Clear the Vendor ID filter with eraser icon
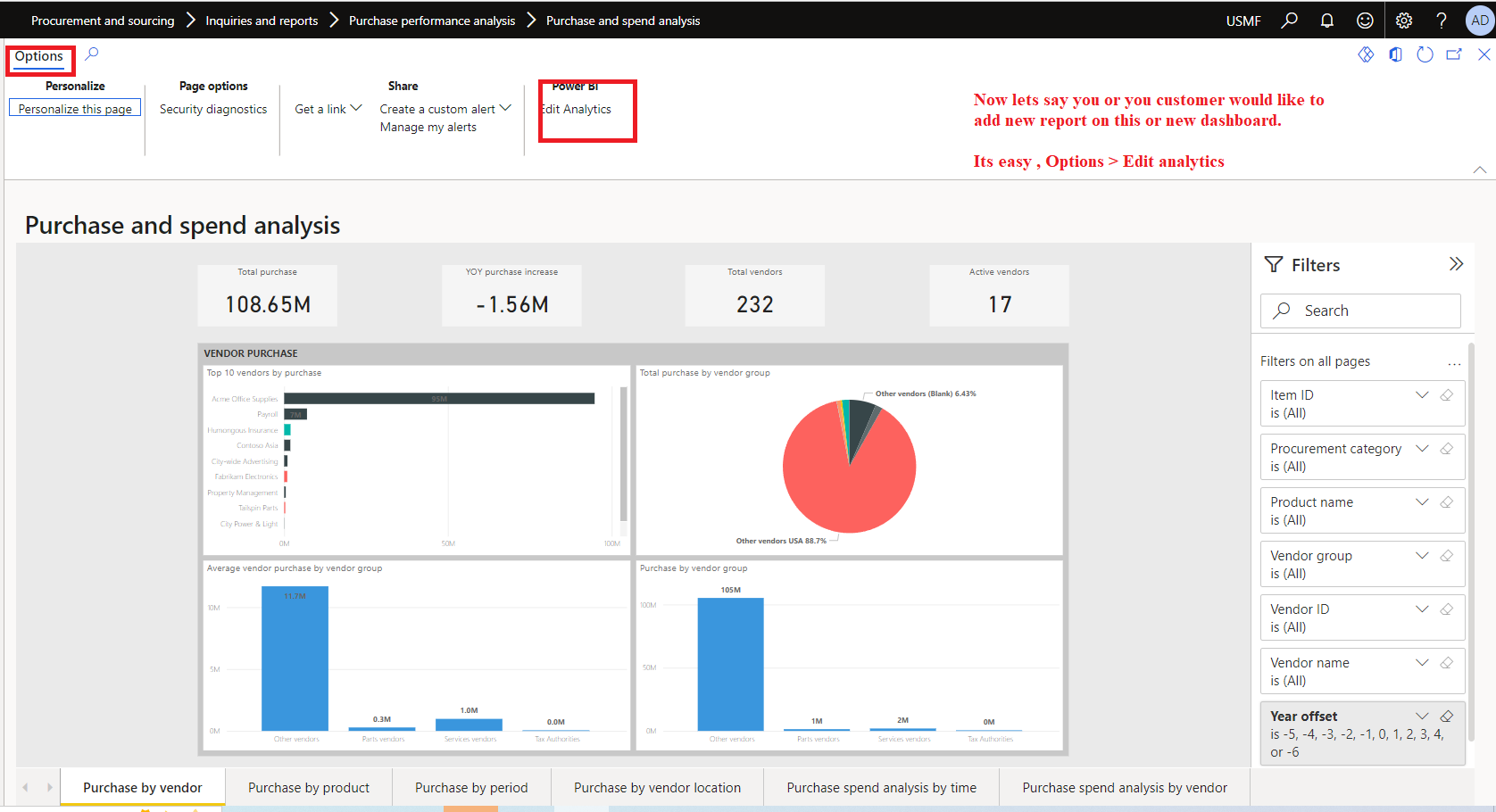The width and height of the screenshot is (1496, 812). tap(1446, 609)
